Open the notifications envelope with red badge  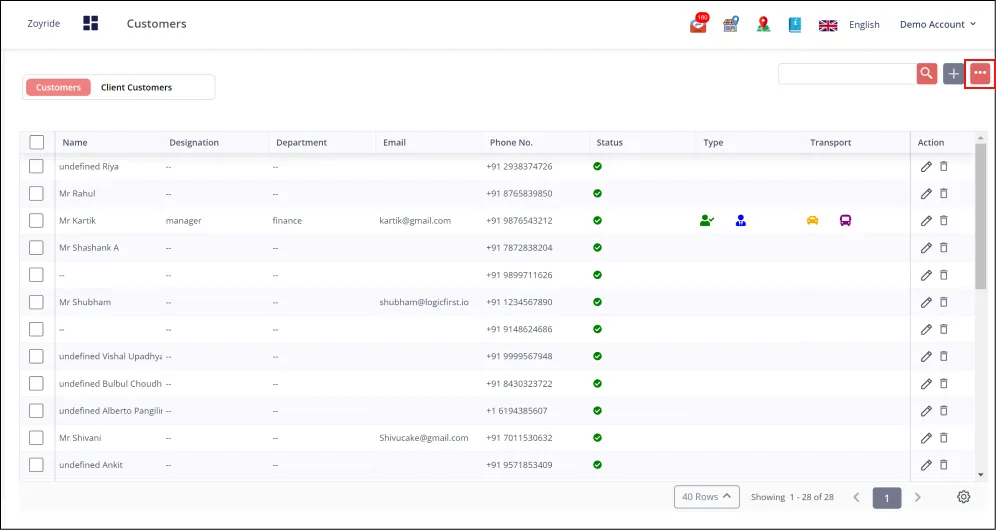pos(699,24)
